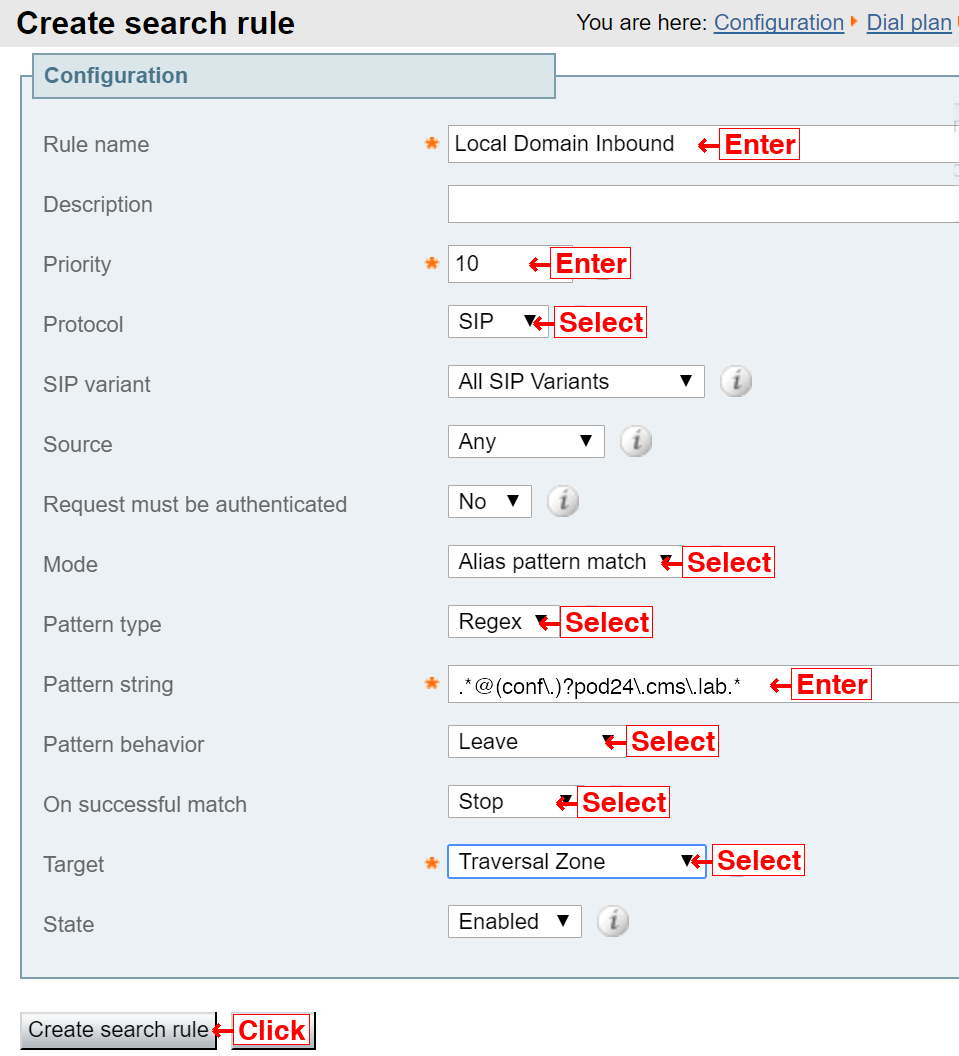Click the info icon beside State dropdown

click(613, 921)
